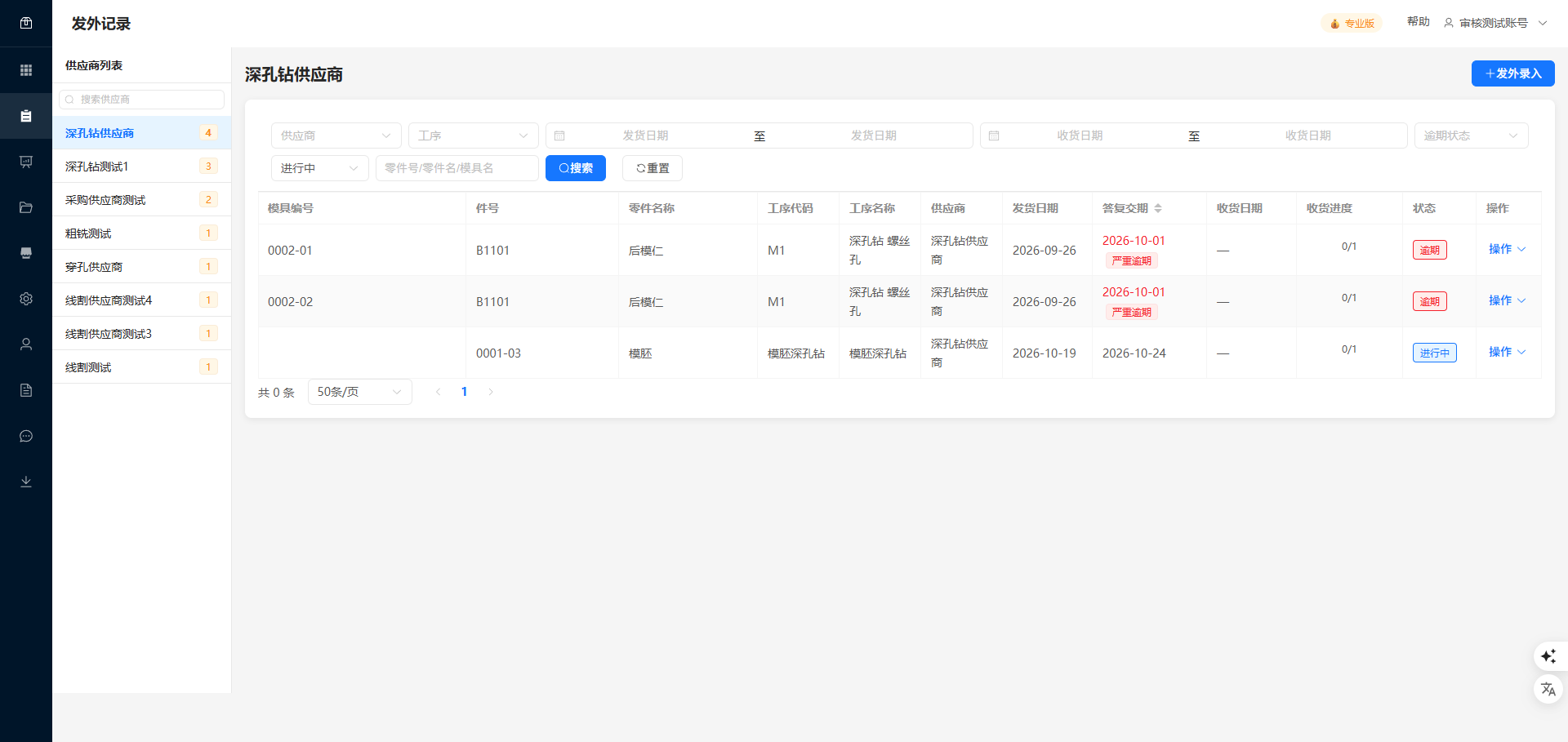The image size is (1568, 742).
Task: Select the clipboard records sidebar icon
Action: [26, 116]
